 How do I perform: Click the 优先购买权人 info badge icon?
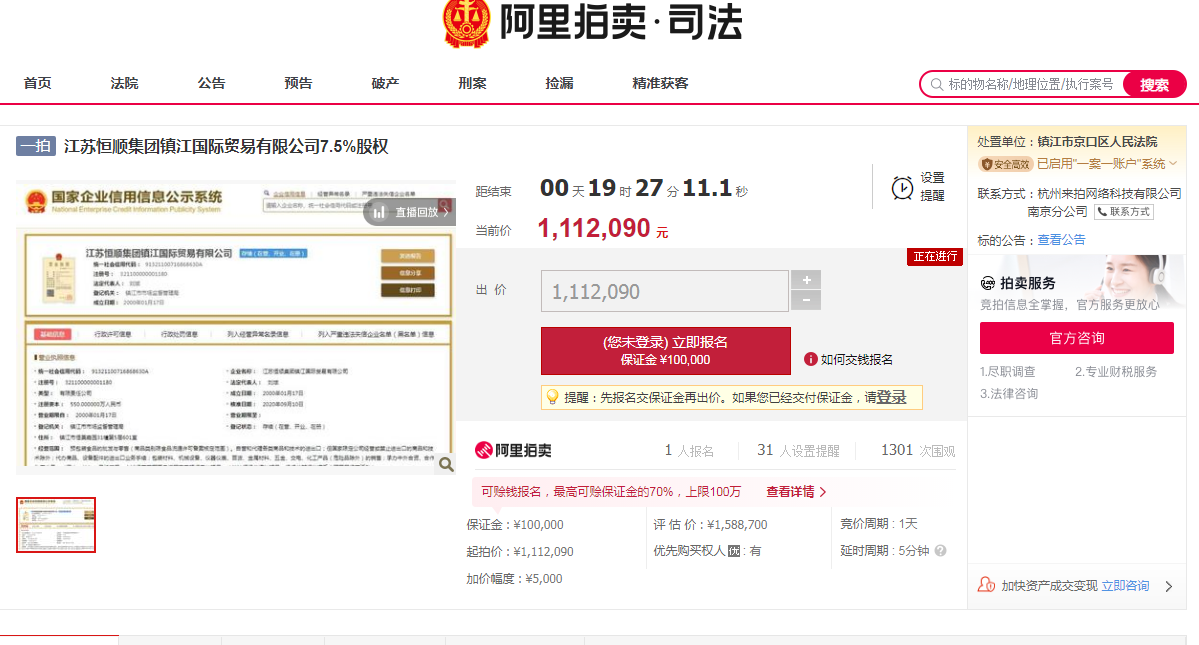tap(734, 551)
